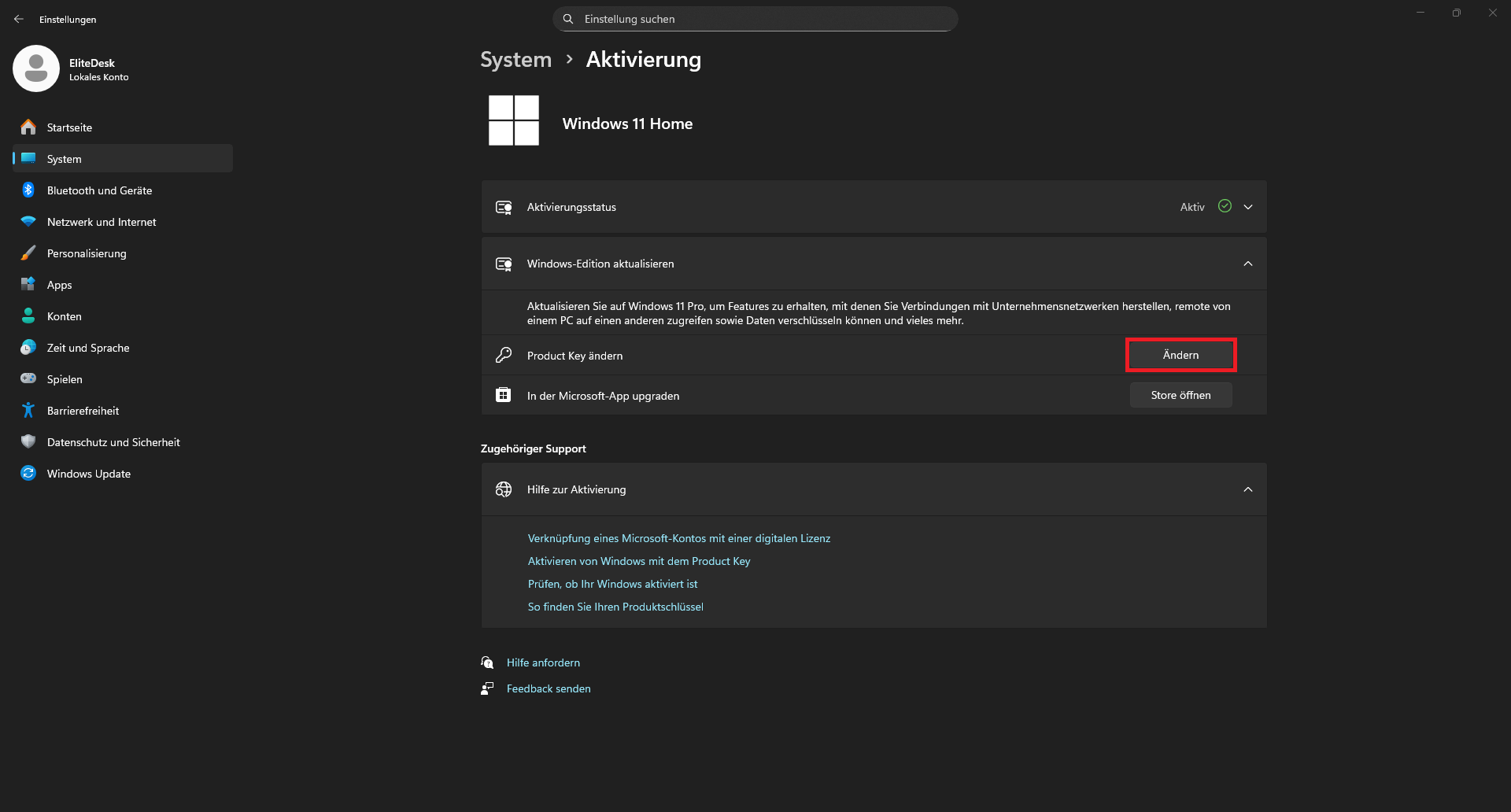Viewport: 1511px width, 812px height.
Task: Go to Personalisierung settings
Action: coord(123,253)
